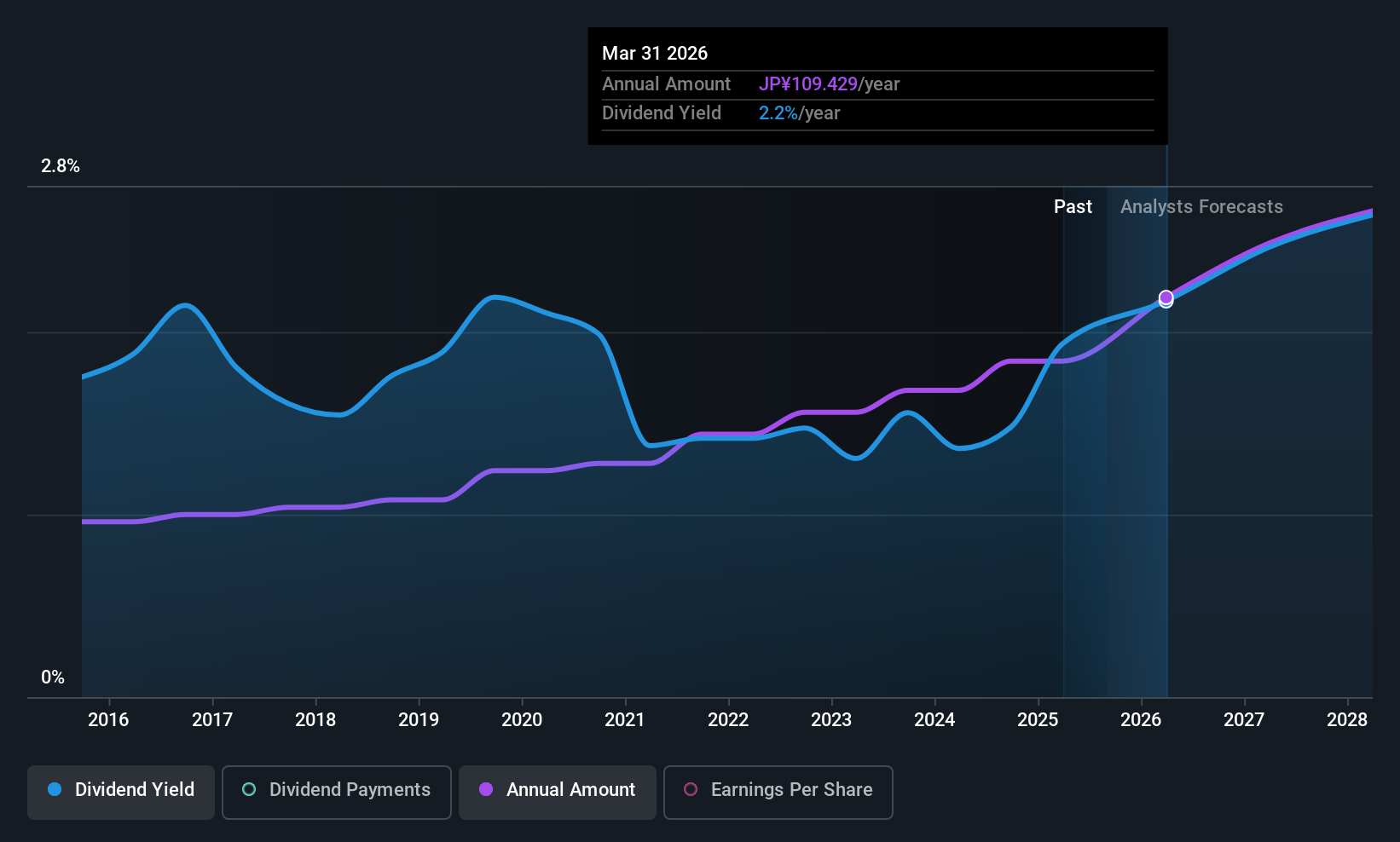Click the Mar 31 2026 tooltip date
1400x842 pixels.
[655, 53]
